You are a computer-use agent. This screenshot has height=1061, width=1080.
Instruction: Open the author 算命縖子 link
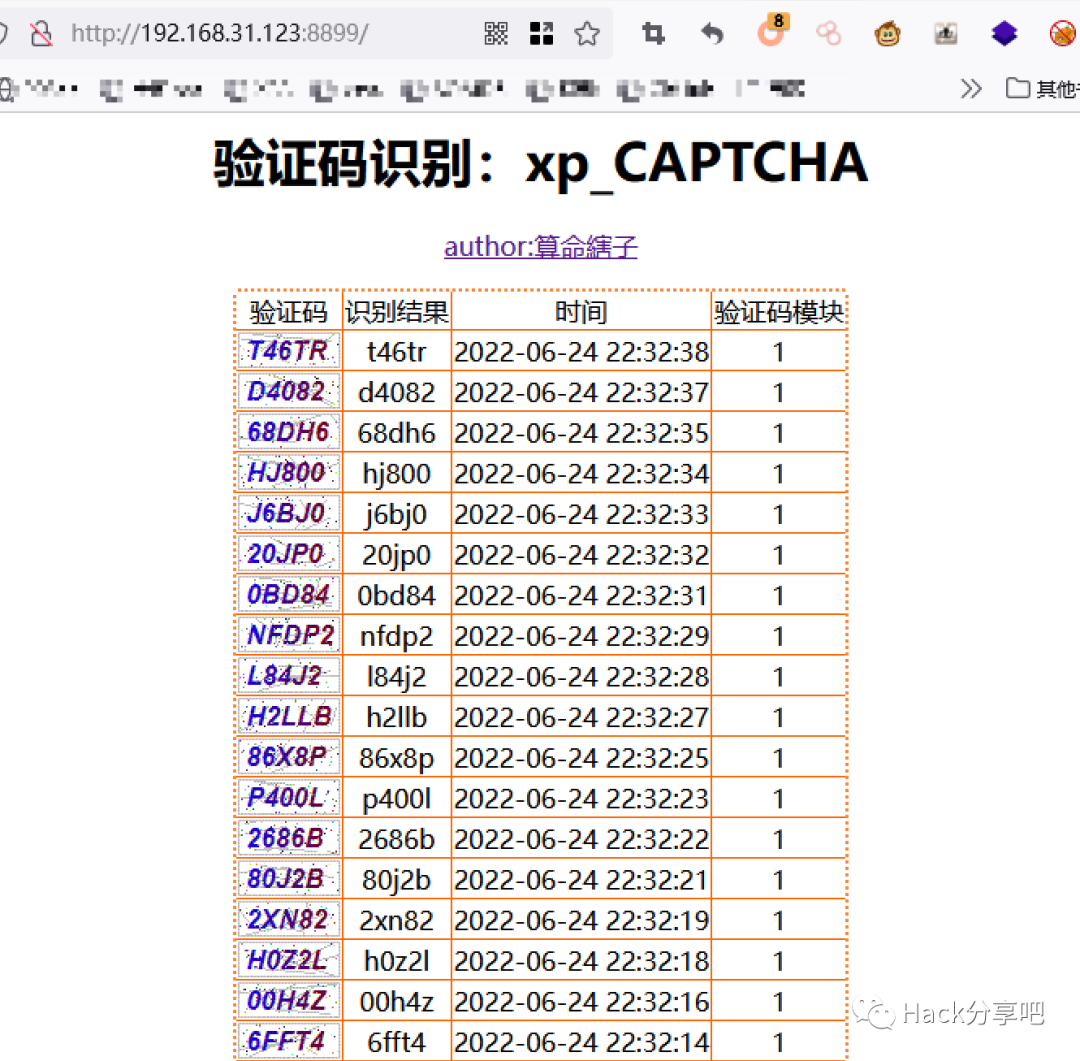(x=541, y=247)
